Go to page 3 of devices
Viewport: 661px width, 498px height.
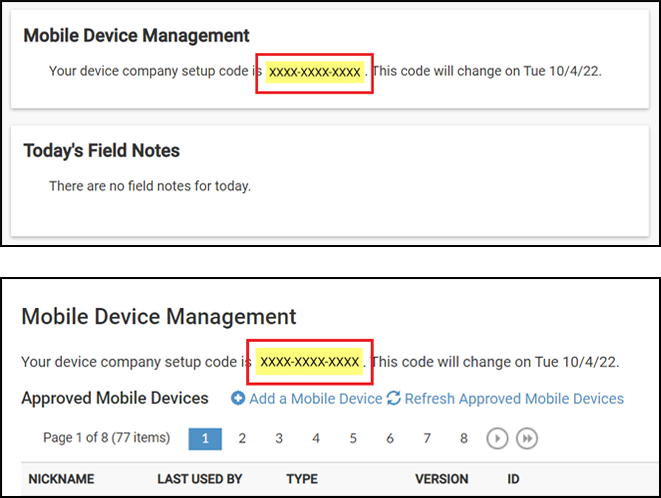pos(279,439)
